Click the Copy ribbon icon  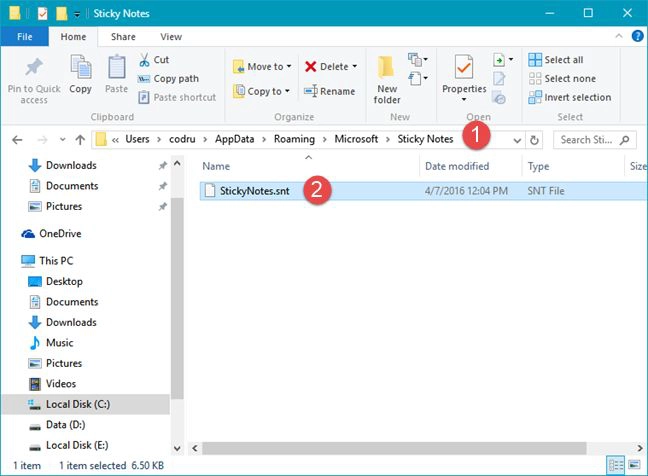(x=81, y=67)
